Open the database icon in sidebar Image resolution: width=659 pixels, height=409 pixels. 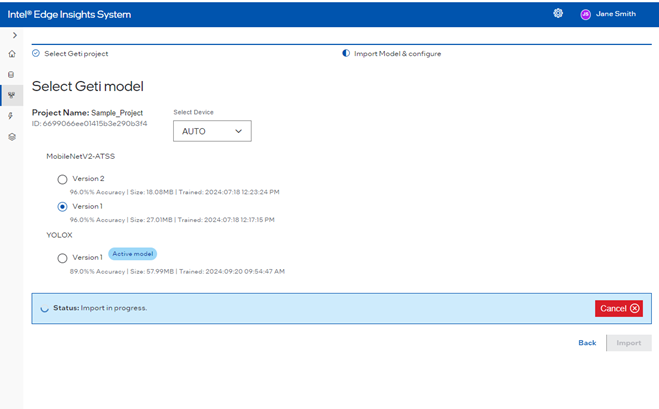tap(11, 74)
